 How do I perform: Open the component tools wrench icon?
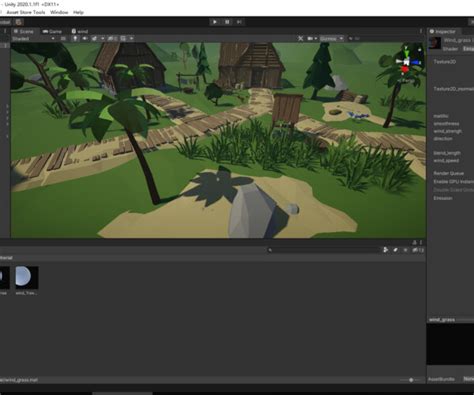point(300,39)
